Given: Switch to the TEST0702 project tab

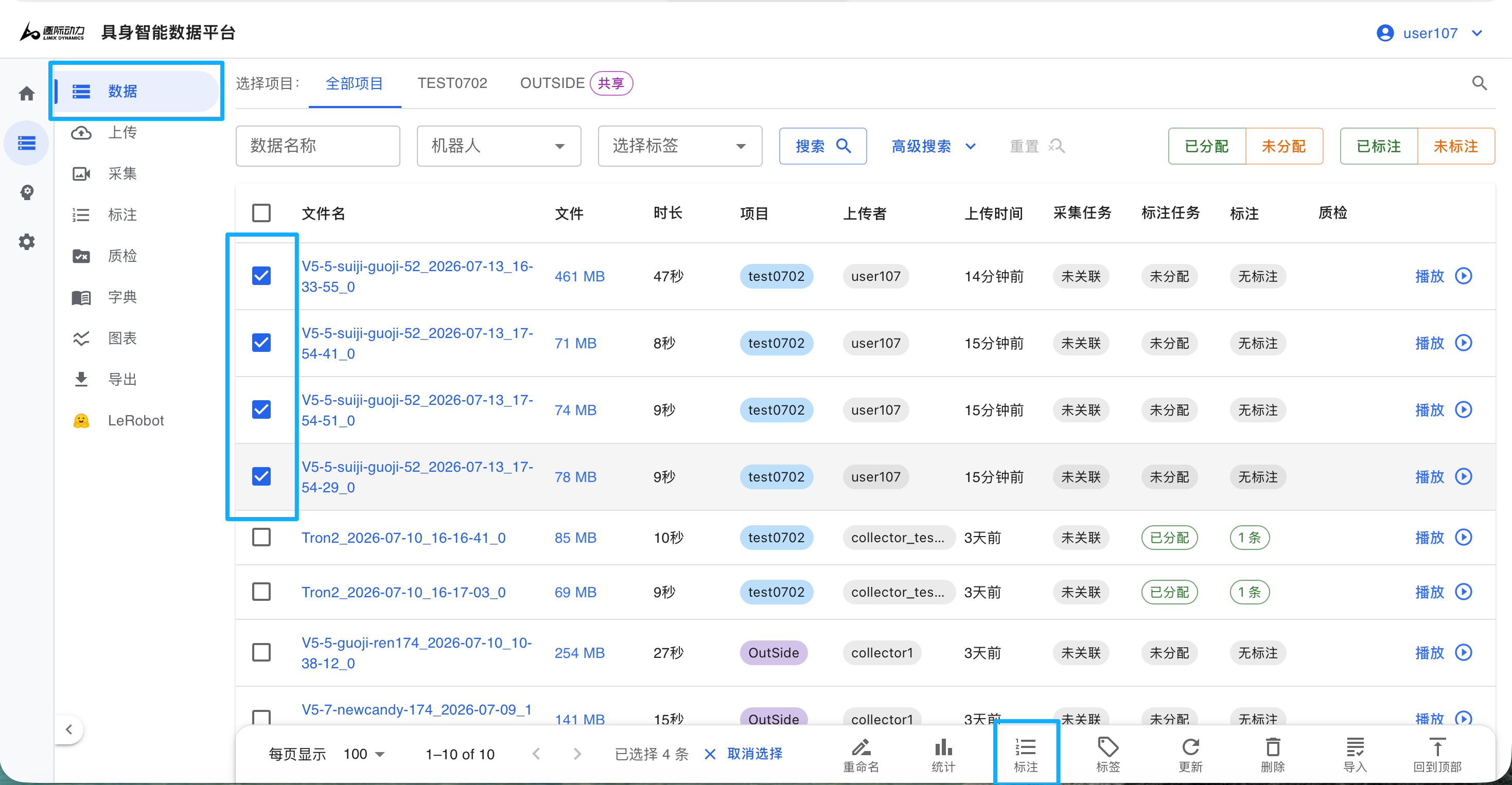Looking at the screenshot, I should [452, 83].
